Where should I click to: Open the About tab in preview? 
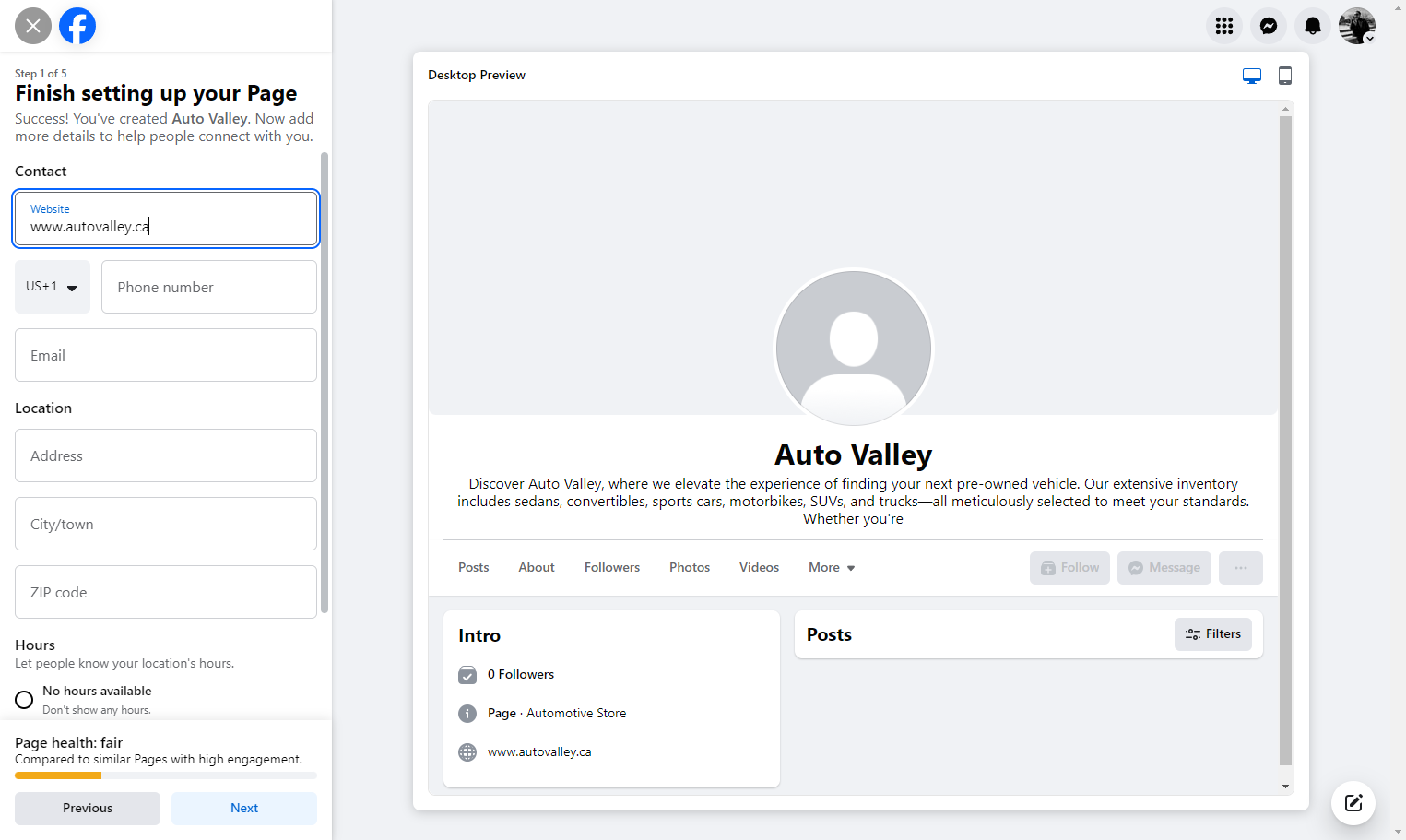point(537,568)
